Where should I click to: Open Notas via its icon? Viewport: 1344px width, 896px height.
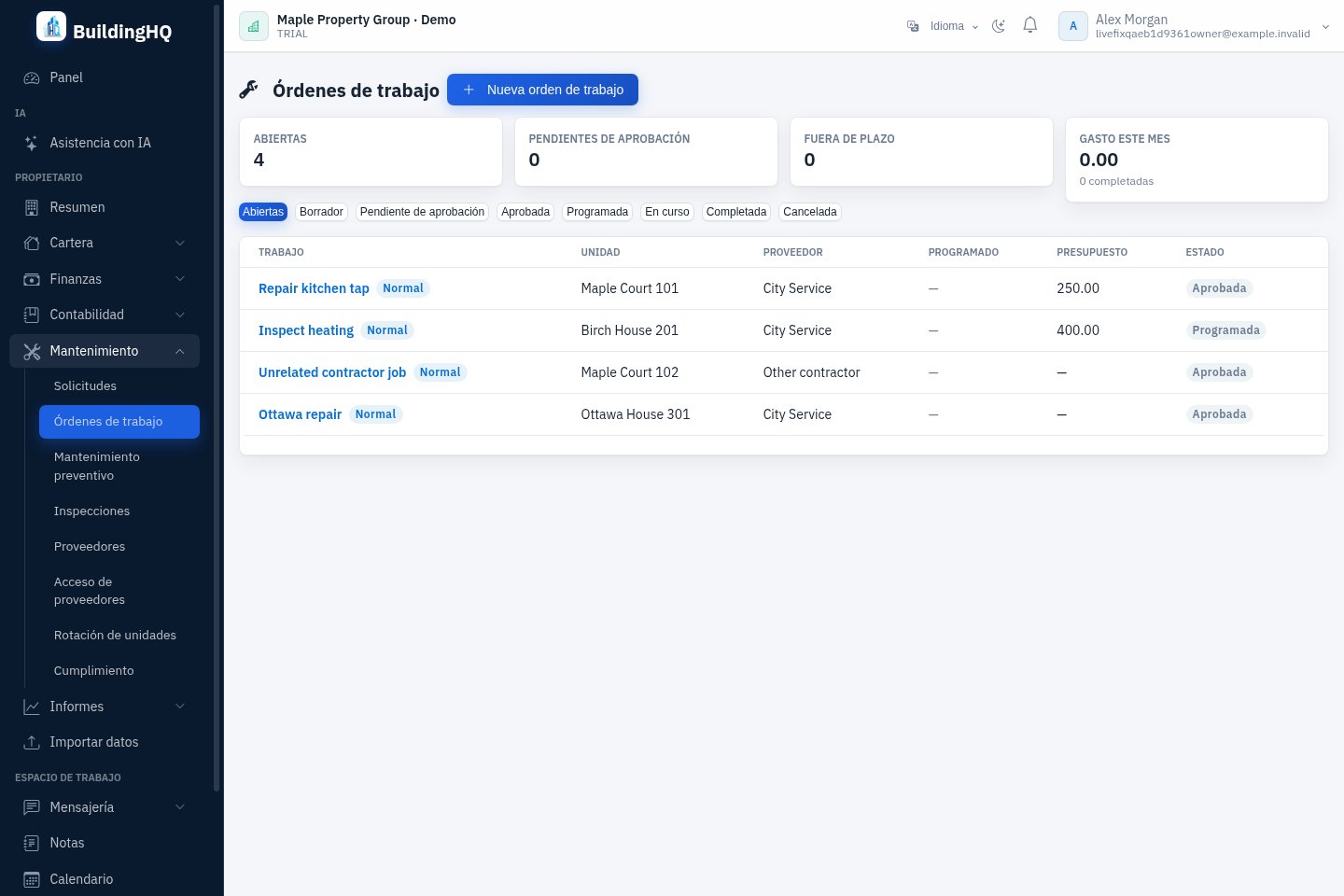(x=32, y=843)
